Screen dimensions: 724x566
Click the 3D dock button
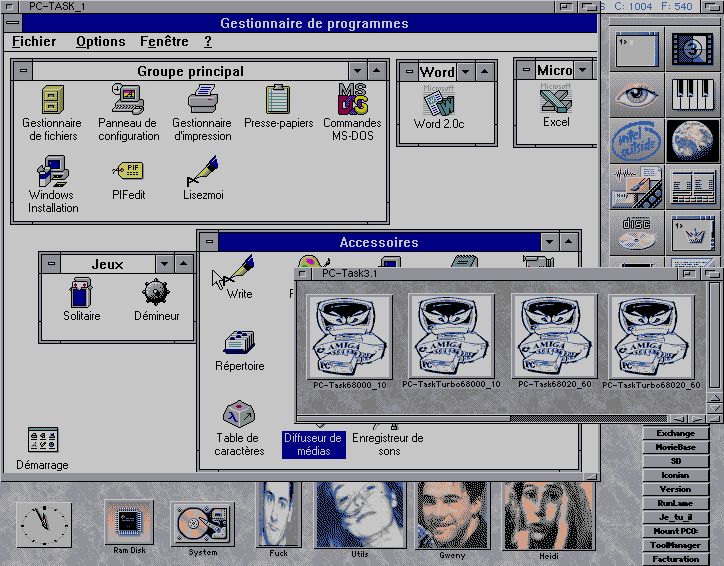[x=676, y=461]
